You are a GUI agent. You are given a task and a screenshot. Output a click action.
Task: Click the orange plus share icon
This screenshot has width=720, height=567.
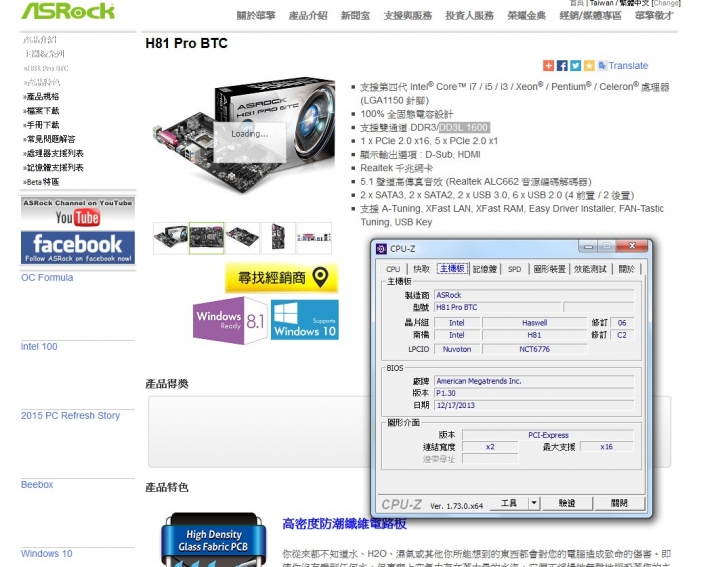tap(548, 66)
